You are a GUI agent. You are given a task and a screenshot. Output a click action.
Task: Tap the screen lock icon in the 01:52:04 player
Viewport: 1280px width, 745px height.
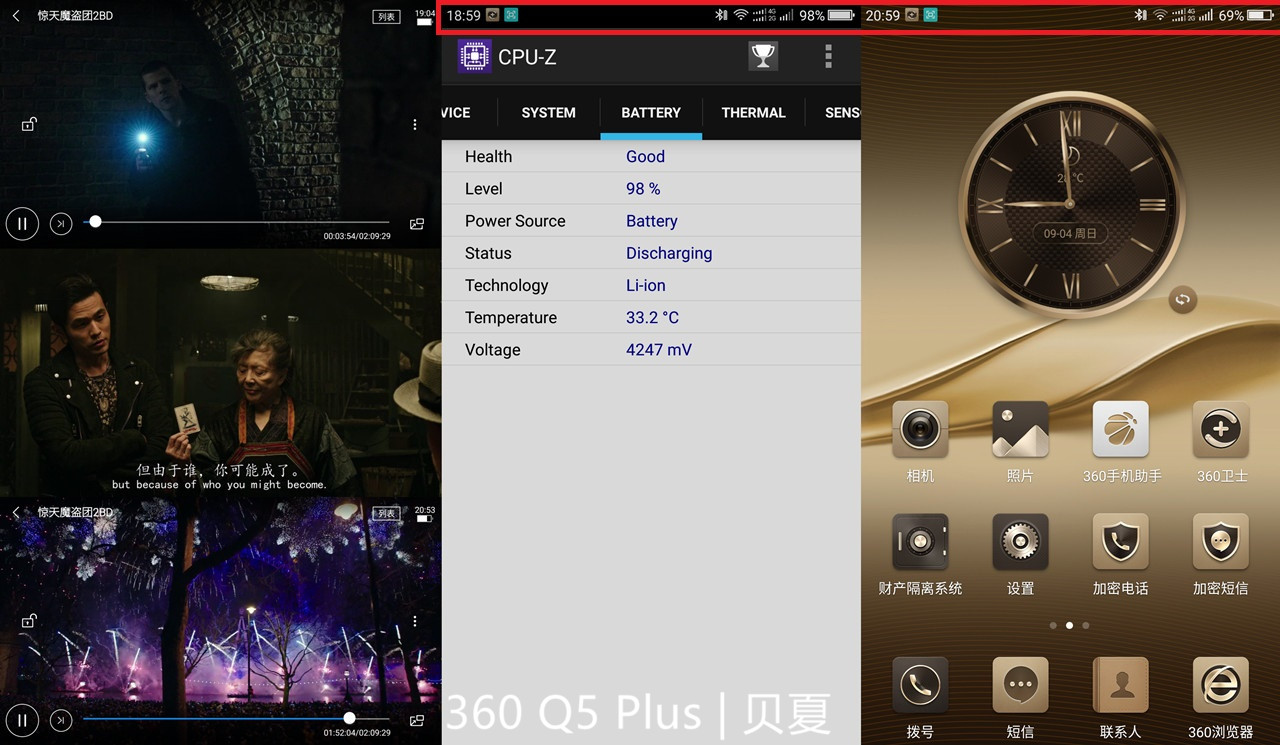click(29, 620)
